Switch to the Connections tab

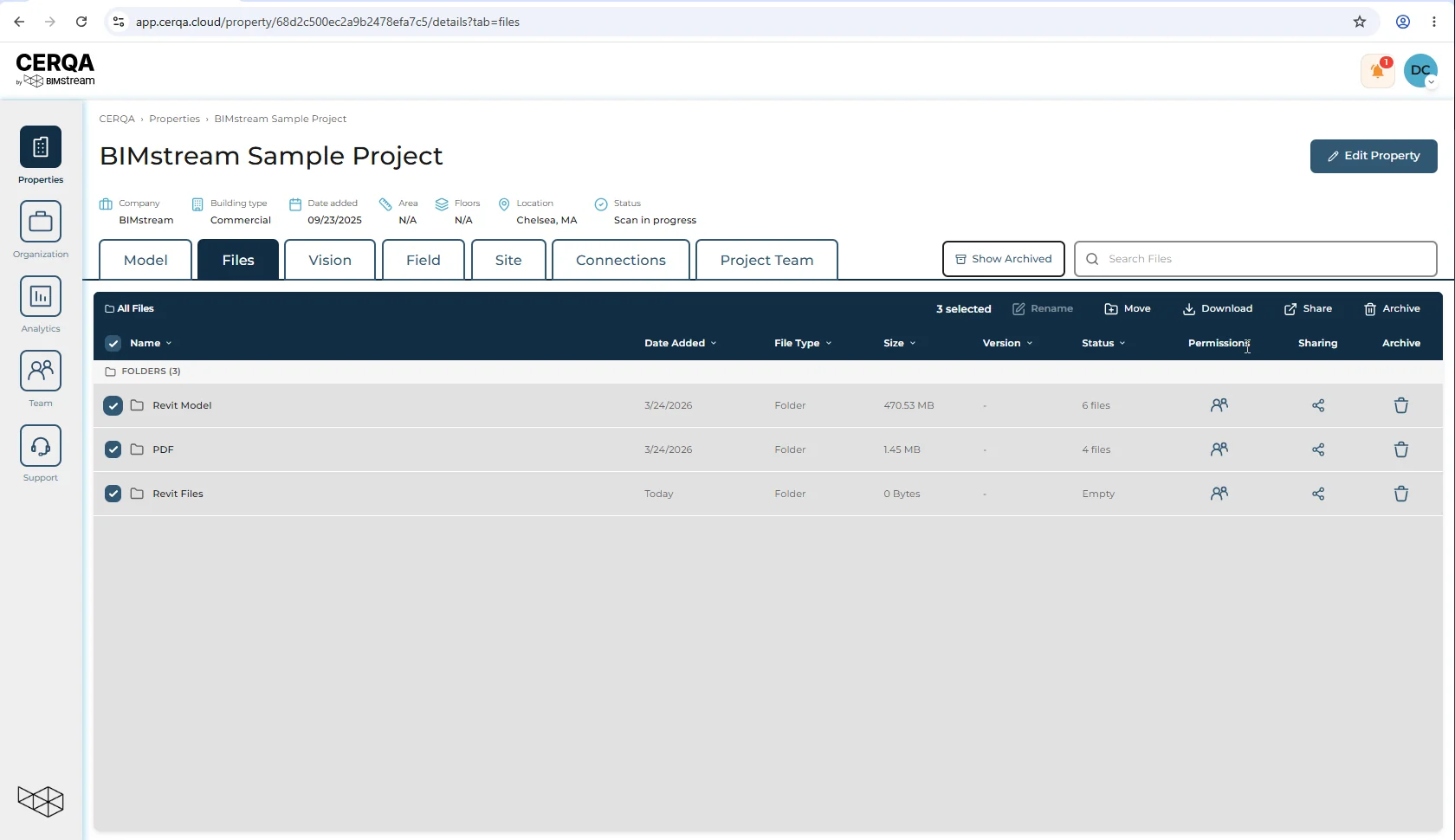tap(621, 260)
